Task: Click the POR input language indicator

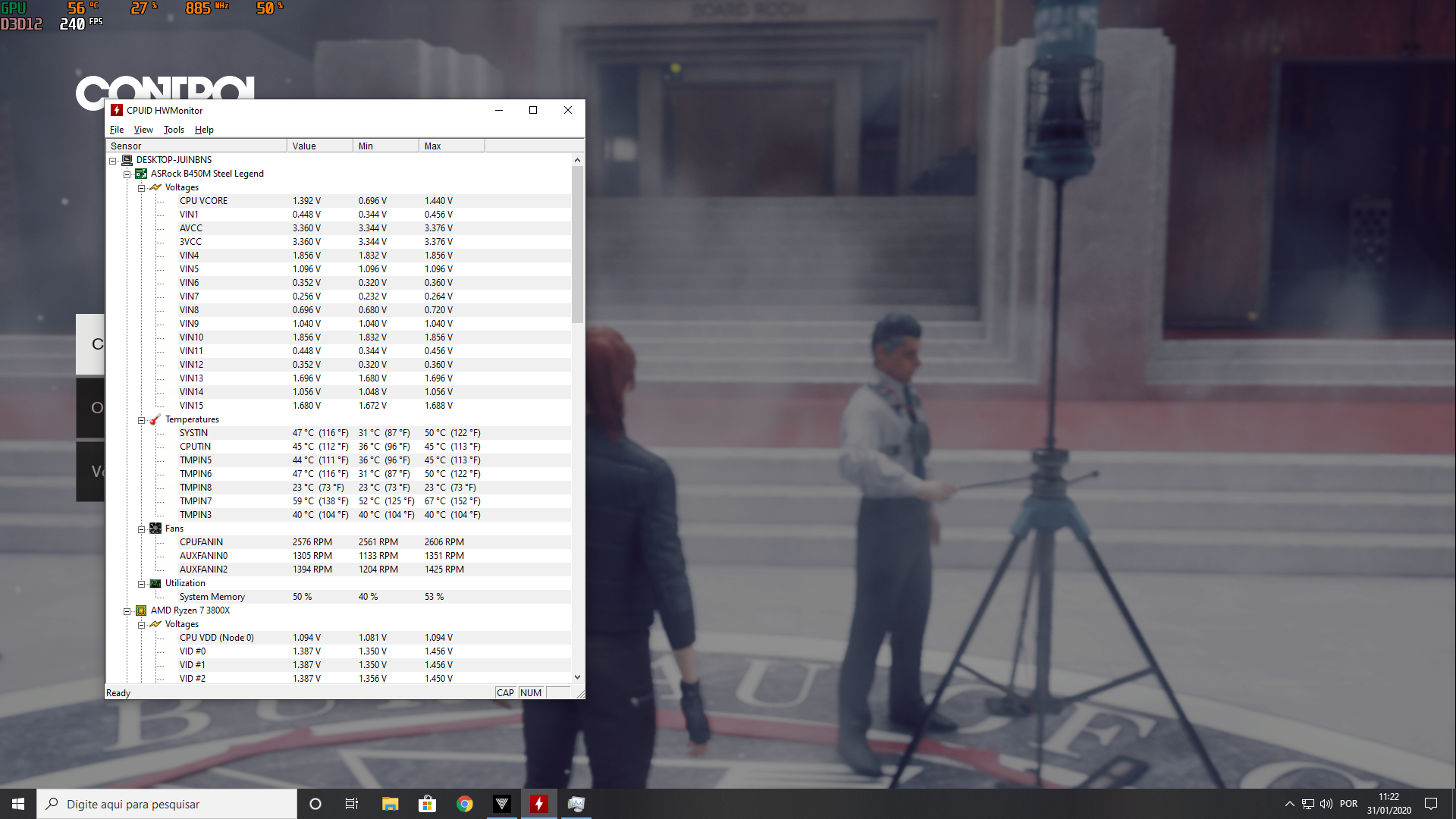Action: click(1348, 804)
